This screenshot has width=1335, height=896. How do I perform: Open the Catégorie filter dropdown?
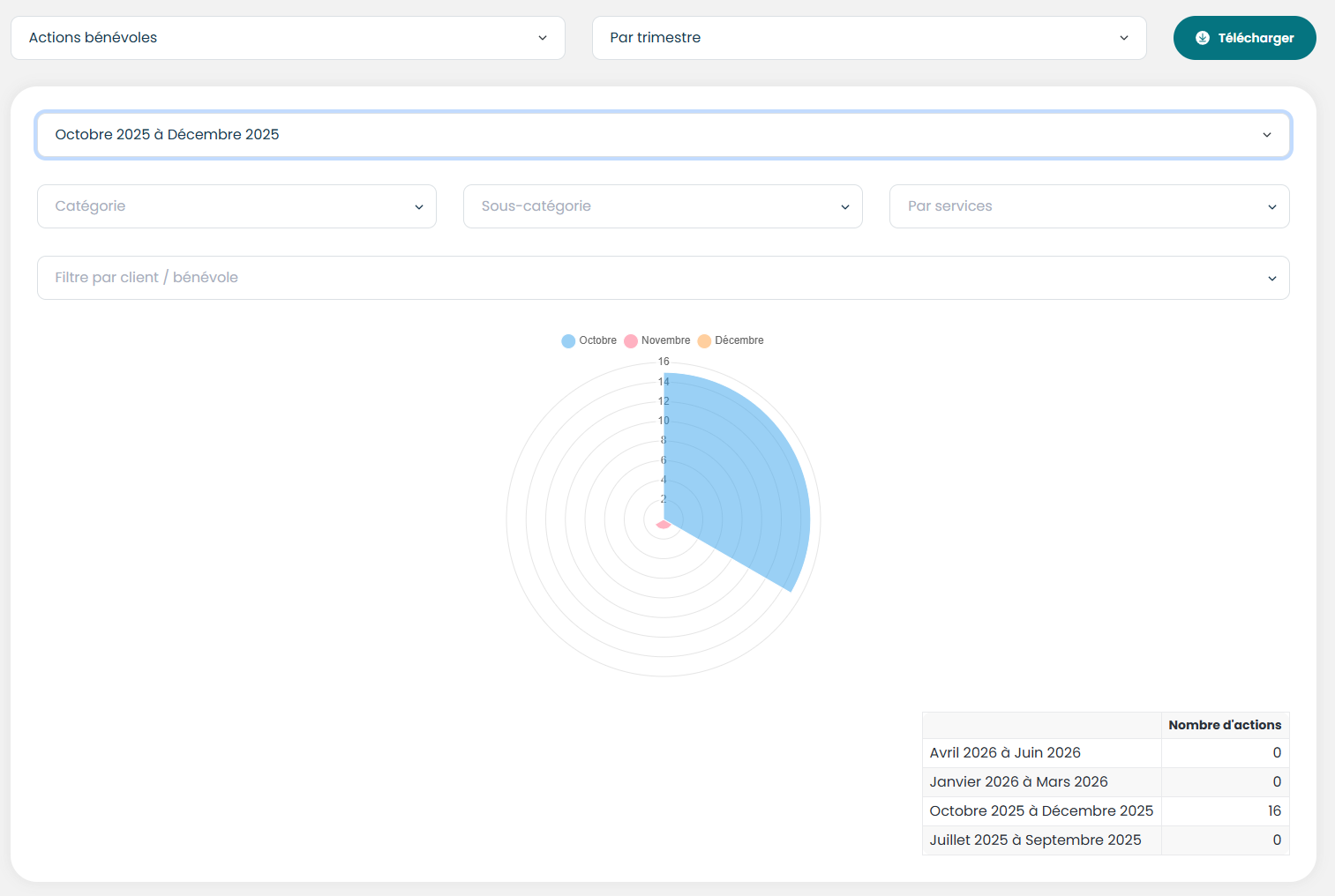tap(236, 206)
